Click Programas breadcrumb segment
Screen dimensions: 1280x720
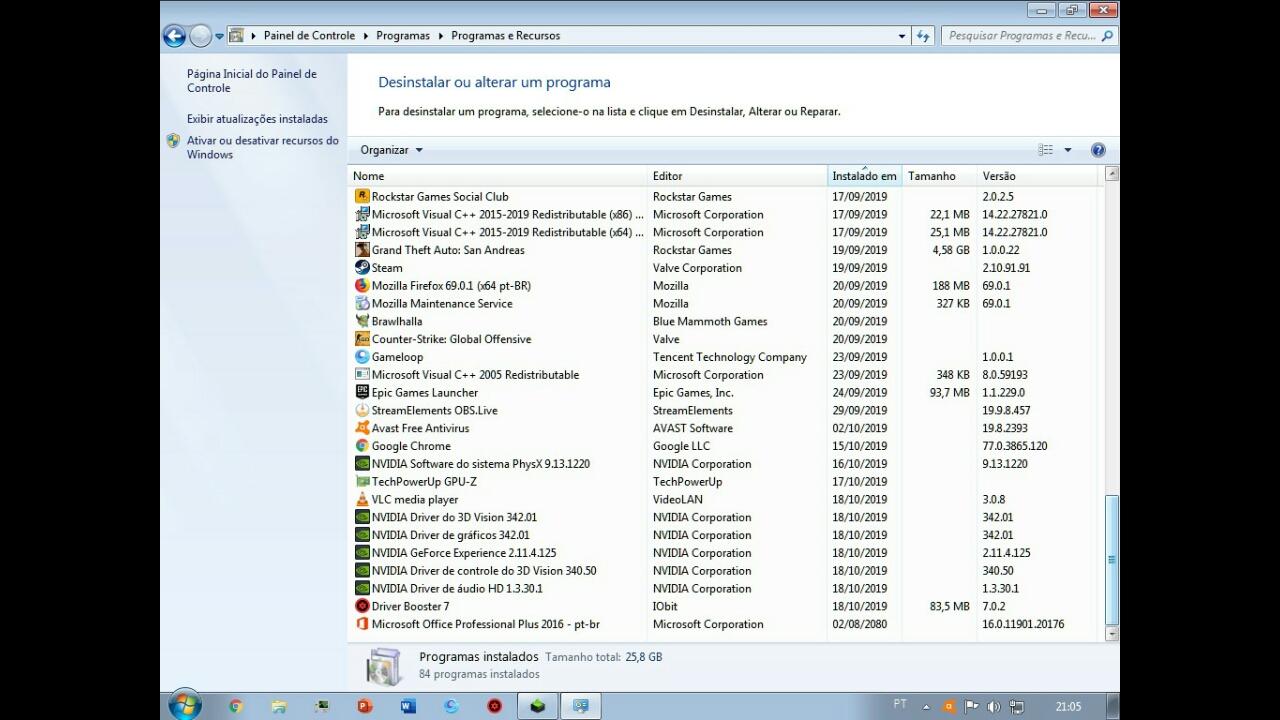click(x=403, y=36)
